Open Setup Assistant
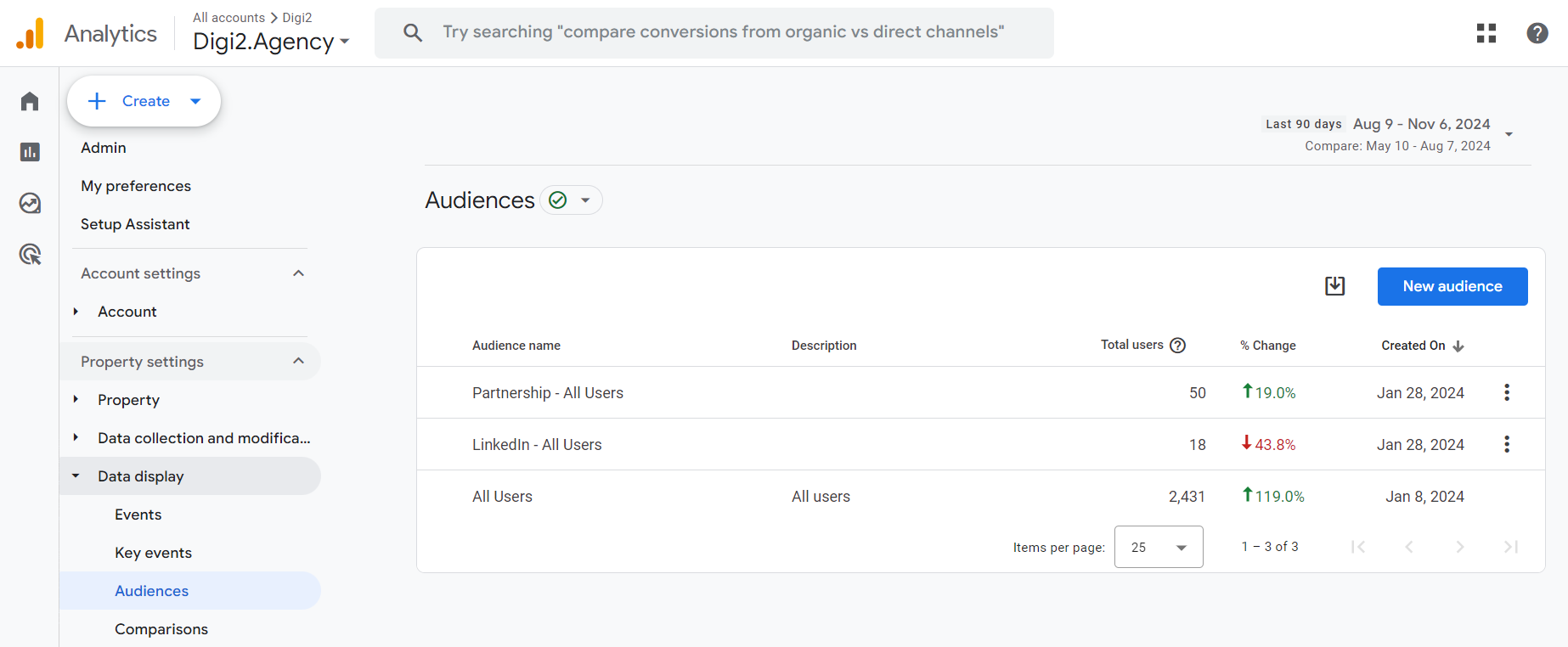 click(135, 224)
